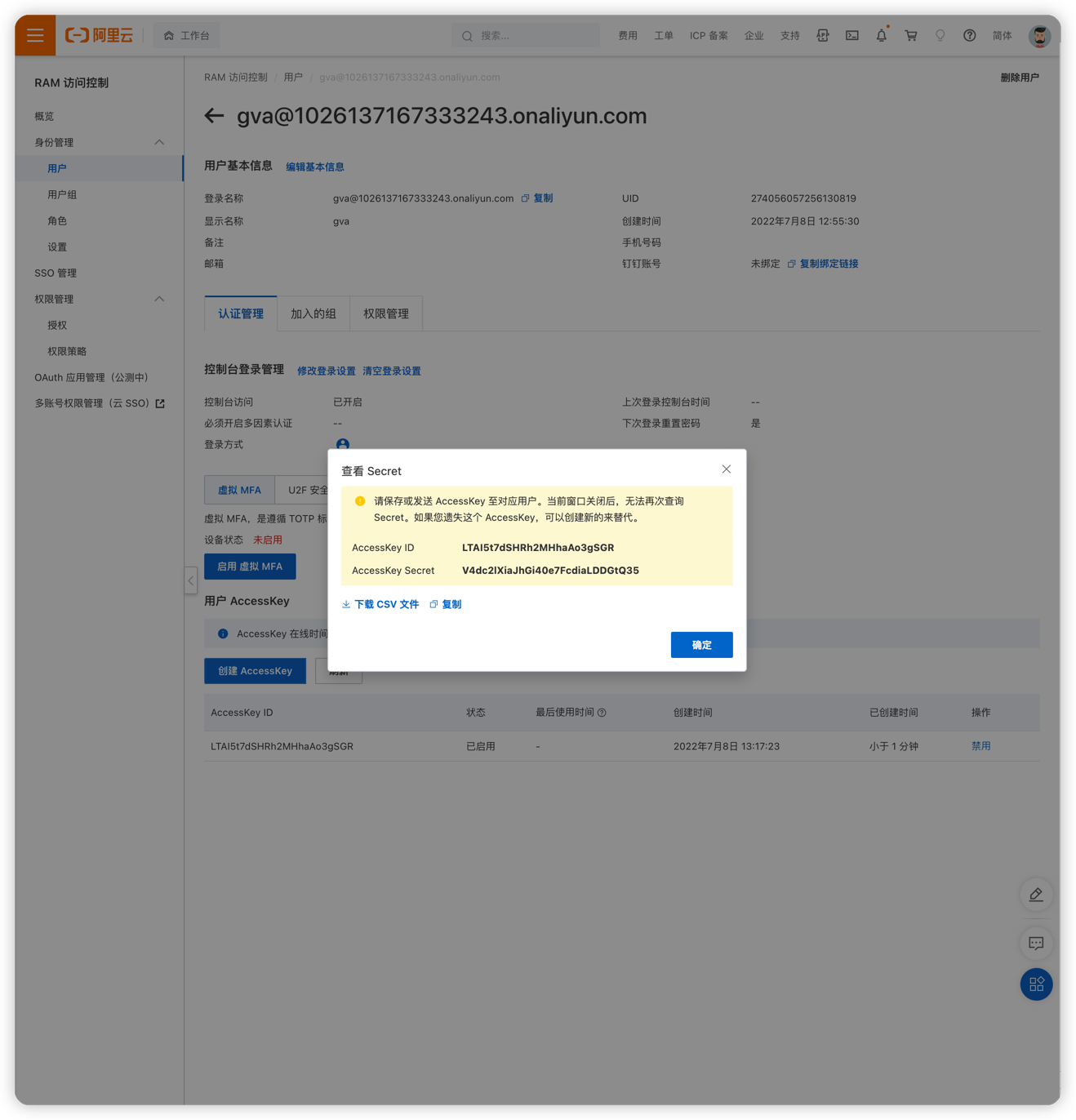Click 复制绑定链接 for DingTalk
The width and height of the screenshot is (1076, 1120).
click(823, 264)
